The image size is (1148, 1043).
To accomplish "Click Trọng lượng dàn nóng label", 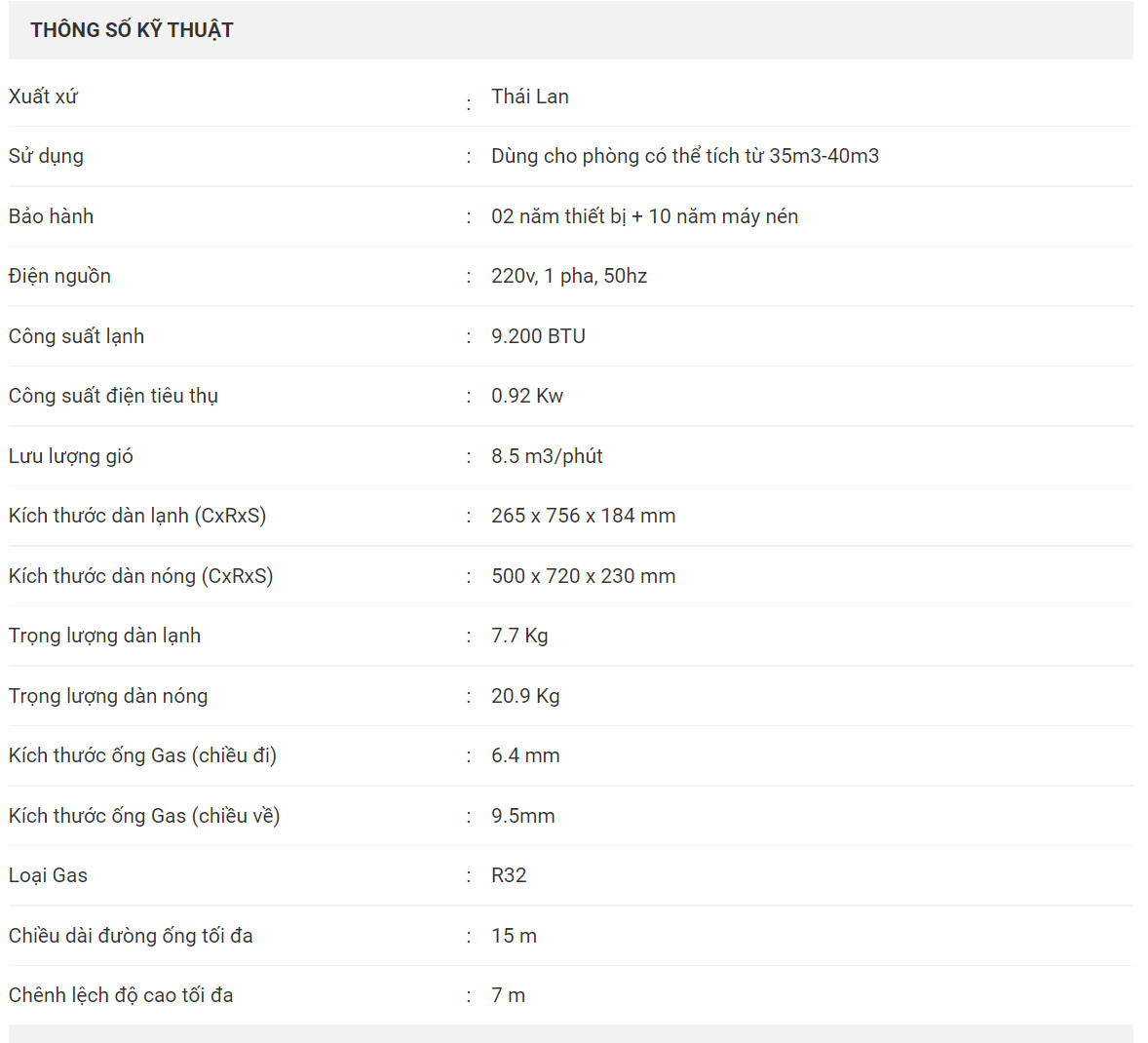I will (107, 696).
